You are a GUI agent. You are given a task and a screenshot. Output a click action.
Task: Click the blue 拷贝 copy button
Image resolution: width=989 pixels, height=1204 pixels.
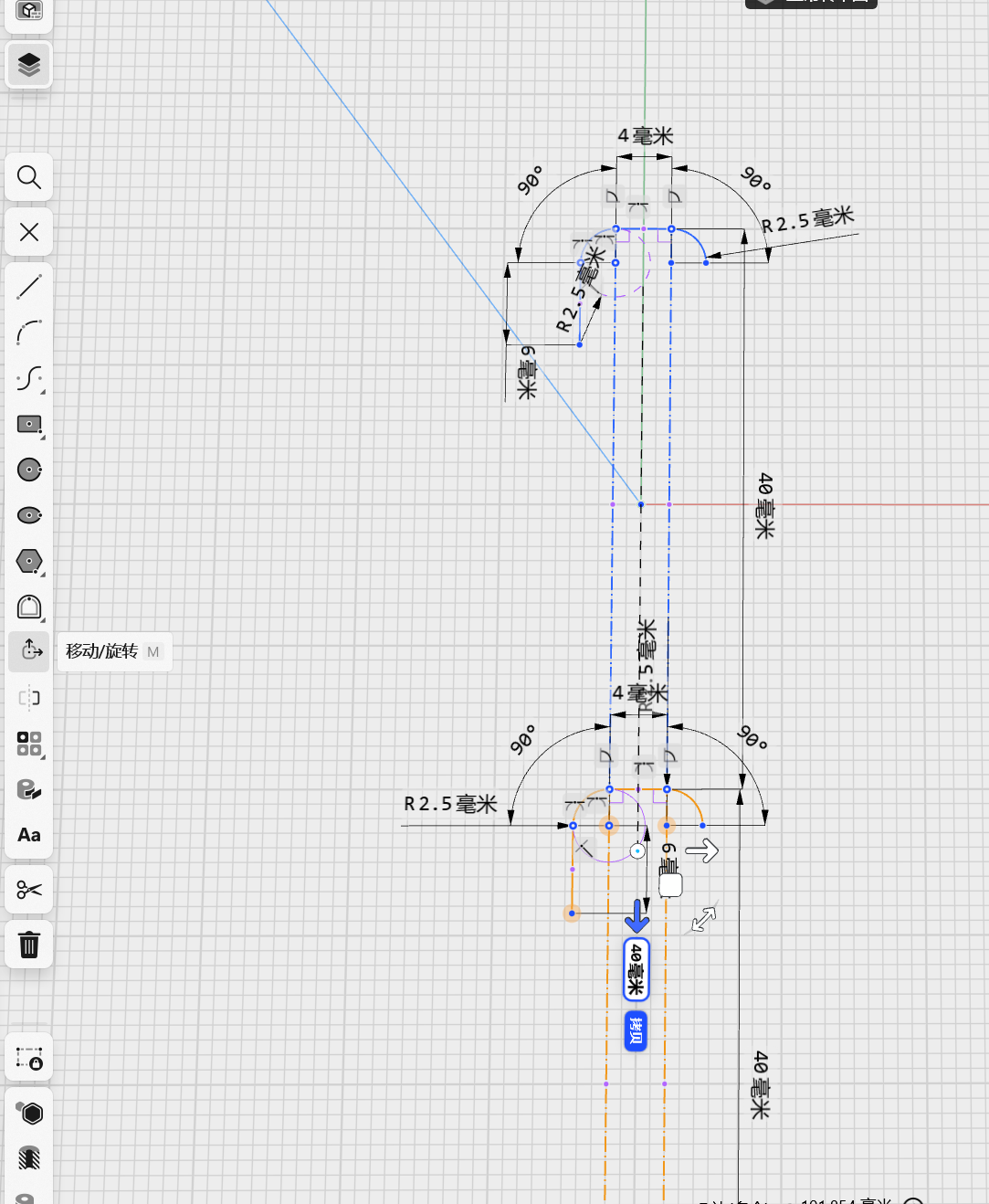pyautogui.click(x=637, y=1031)
